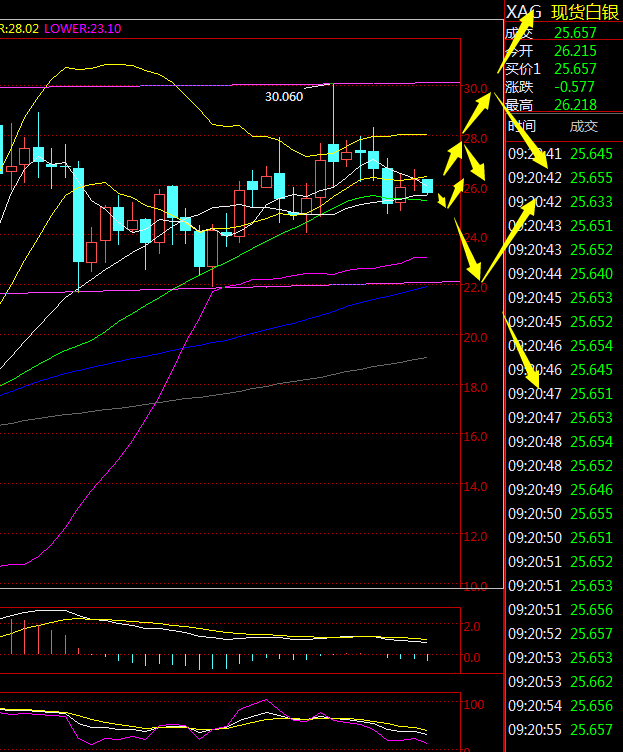The image size is (623, 752).
Task: Click the 30.060 high price annotation
Action: [284, 97]
